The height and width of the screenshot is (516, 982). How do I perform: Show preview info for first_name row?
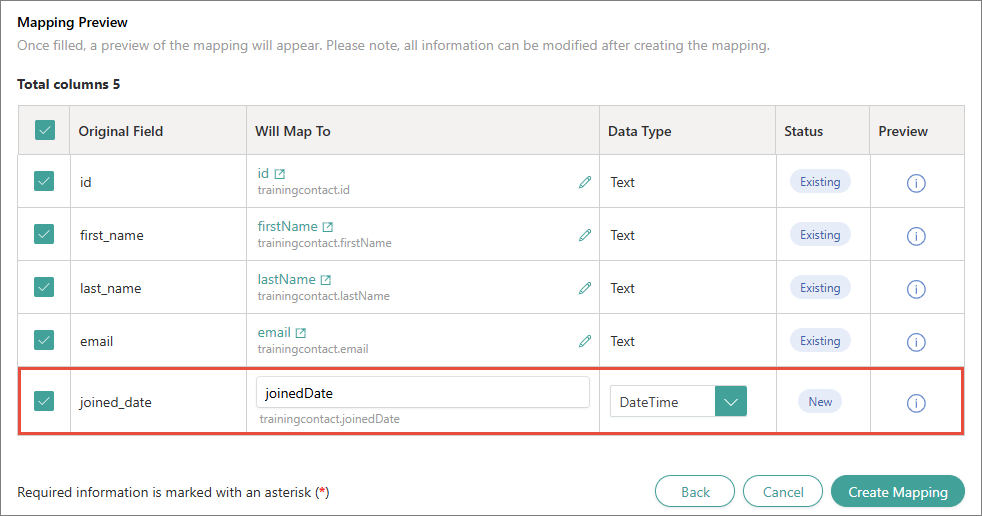click(x=916, y=236)
